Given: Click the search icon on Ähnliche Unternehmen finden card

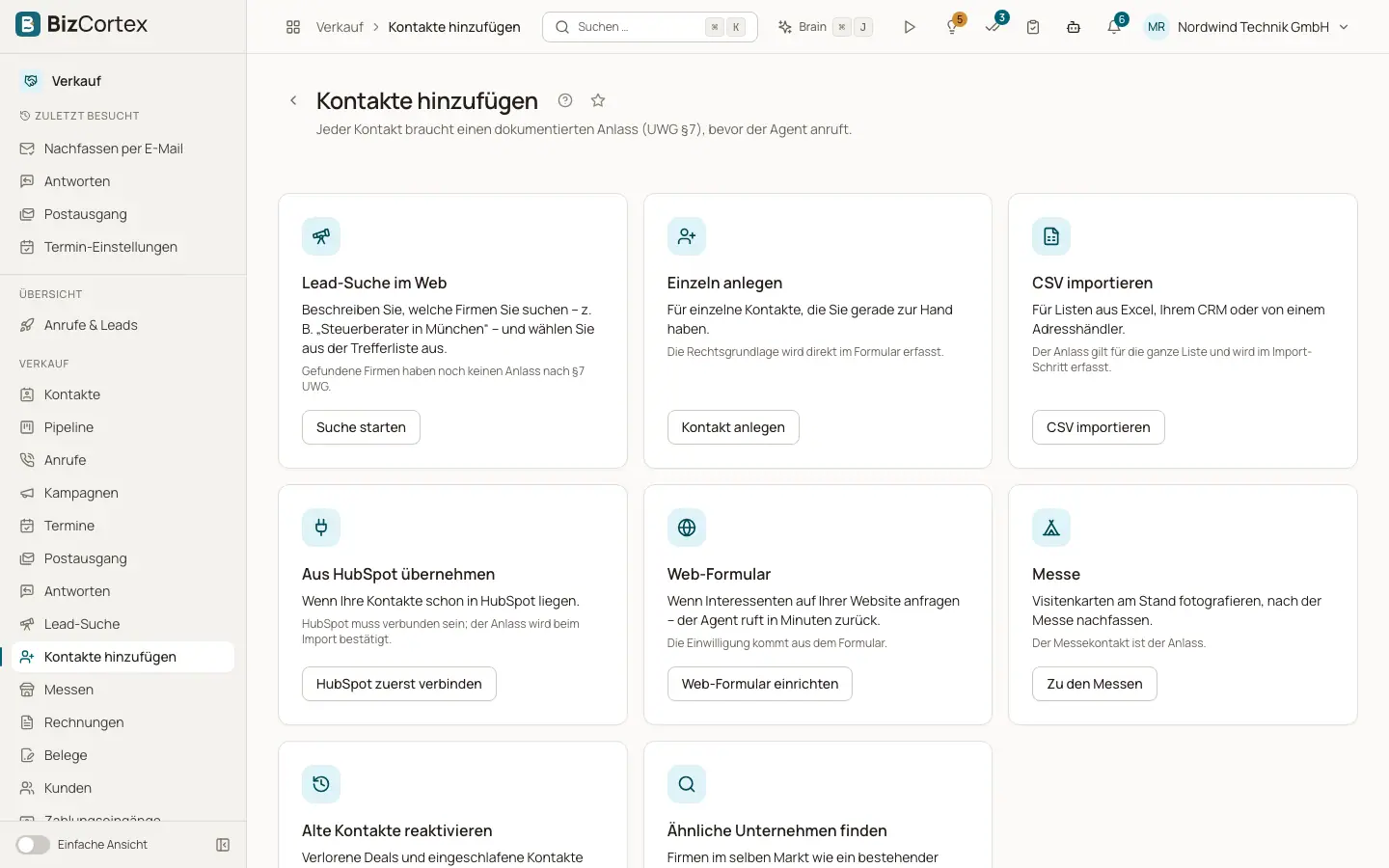Looking at the screenshot, I should (687, 784).
